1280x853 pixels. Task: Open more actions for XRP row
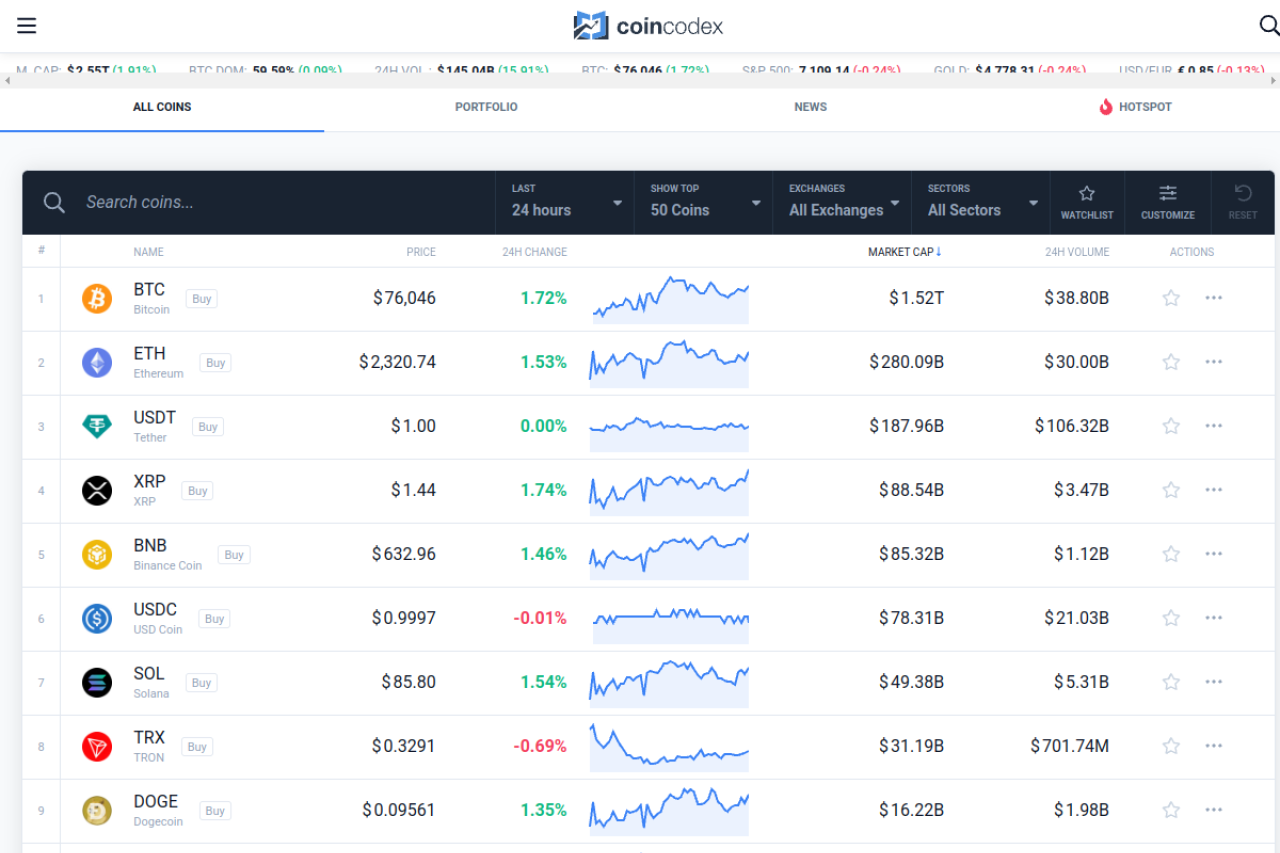[1213, 490]
